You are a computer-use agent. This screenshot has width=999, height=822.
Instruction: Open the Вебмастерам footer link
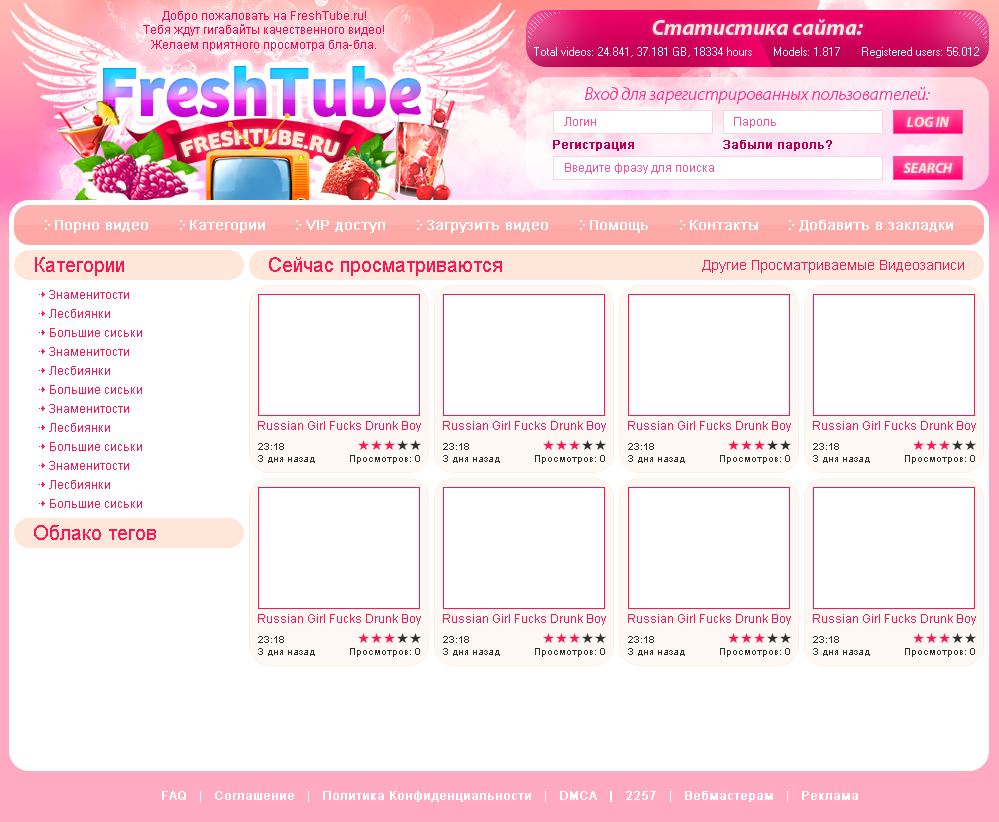[x=729, y=796]
